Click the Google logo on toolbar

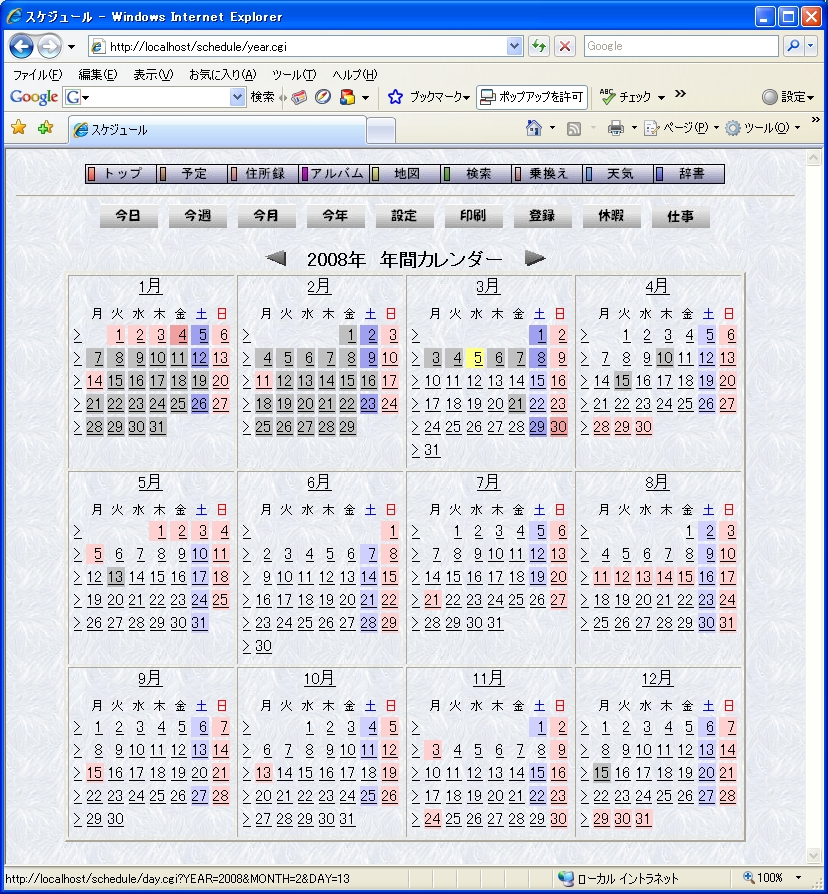(34, 97)
